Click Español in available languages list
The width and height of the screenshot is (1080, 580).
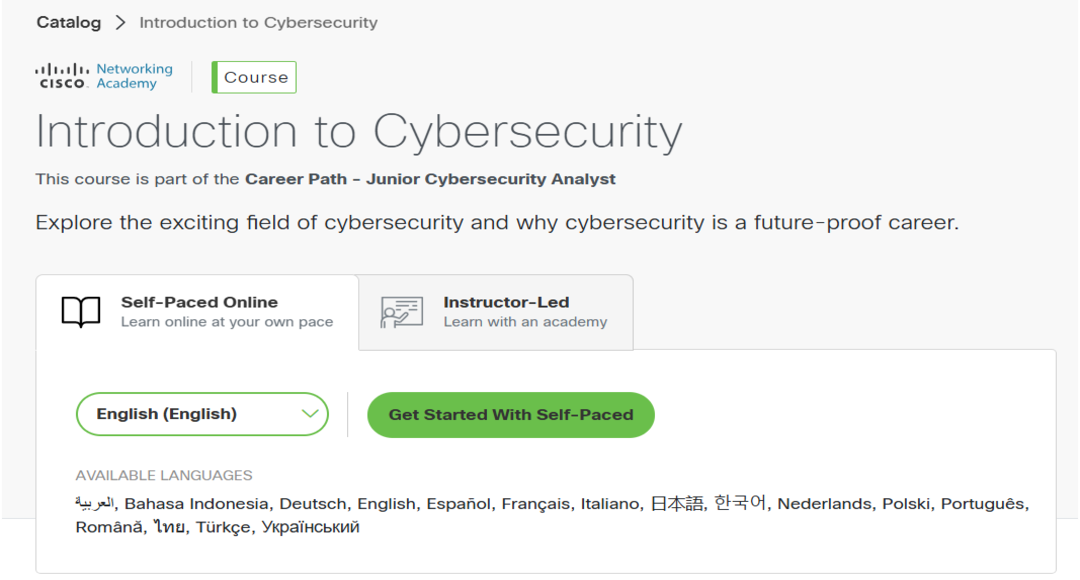tap(459, 504)
